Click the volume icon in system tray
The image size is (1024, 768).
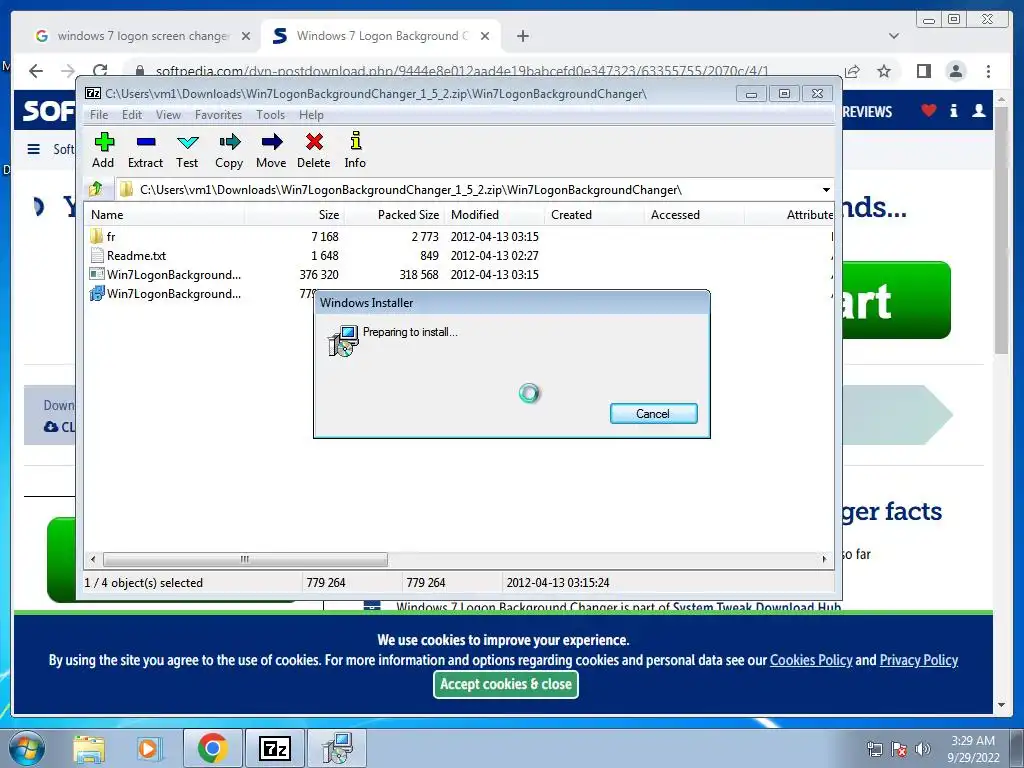pyautogui.click(x=923, y=749)
